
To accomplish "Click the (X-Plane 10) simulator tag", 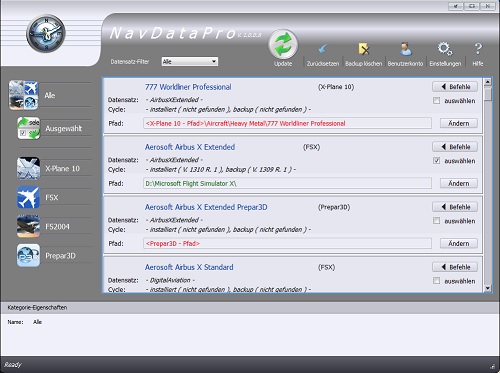I will click(336, 87).
